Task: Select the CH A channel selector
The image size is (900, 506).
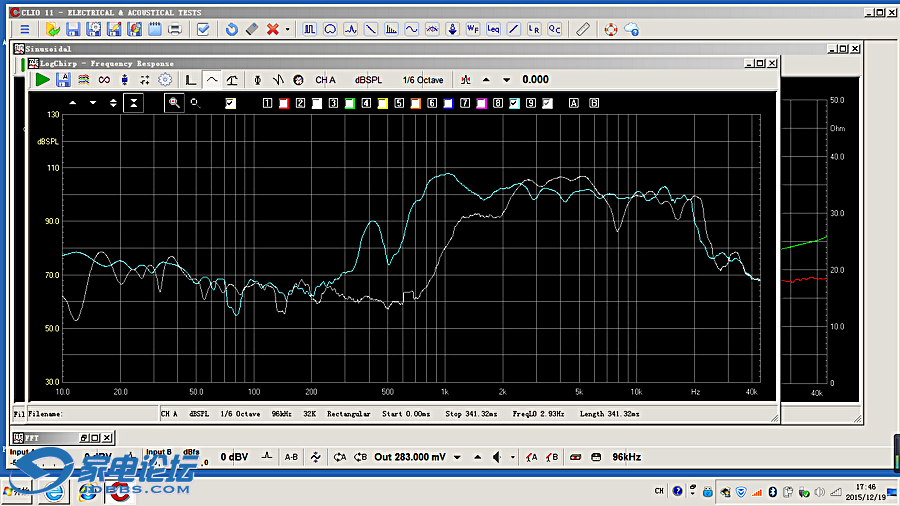Action: point(325,80)
